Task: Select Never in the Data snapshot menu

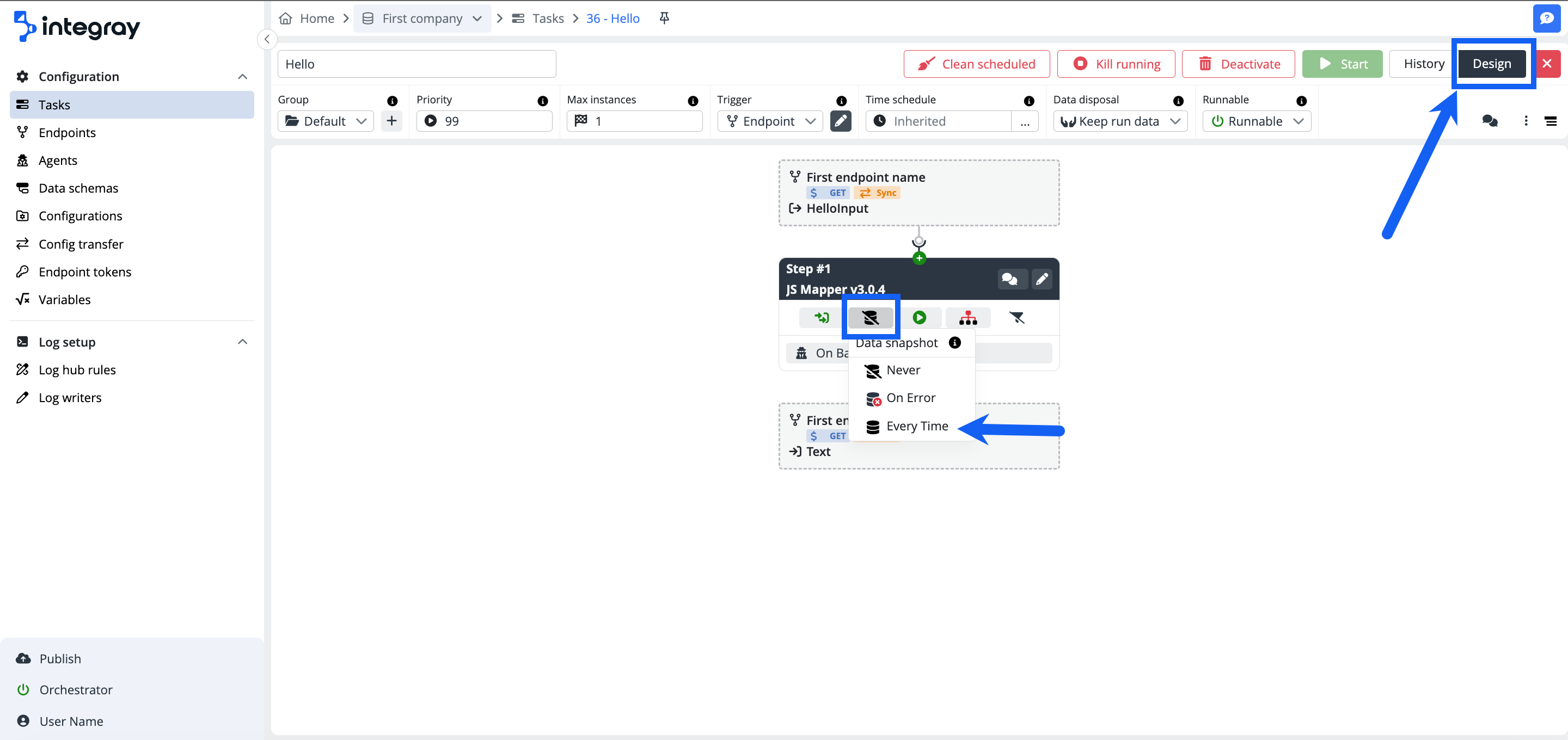Action: pos(902,370)
